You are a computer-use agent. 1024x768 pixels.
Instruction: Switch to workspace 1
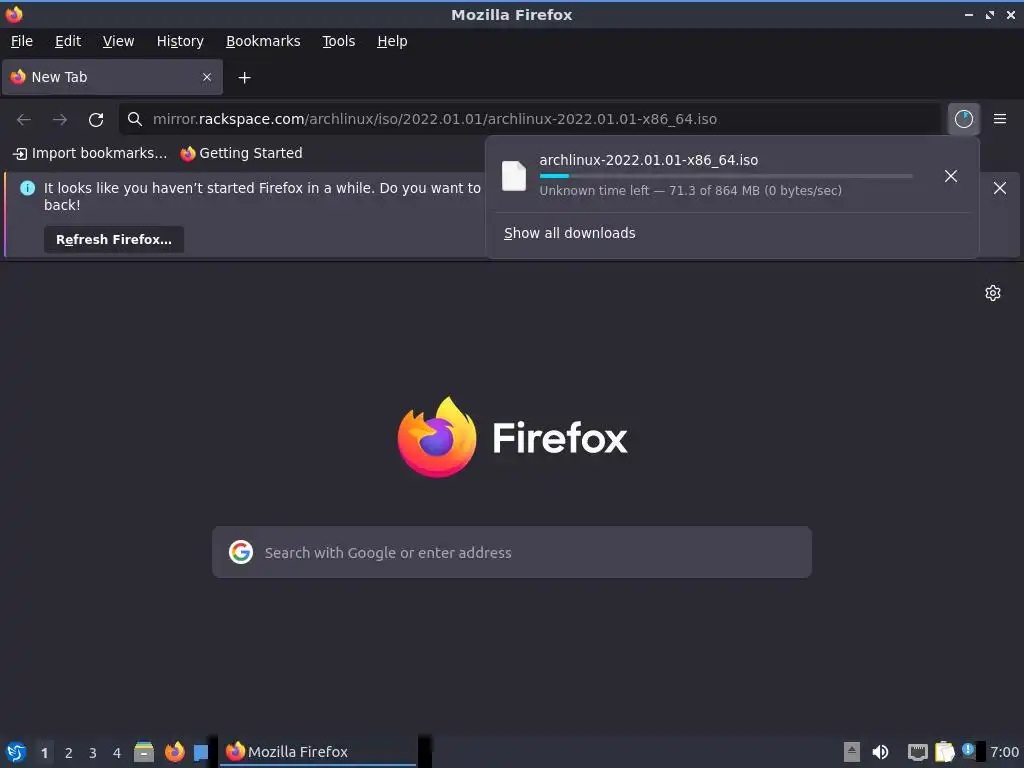pyautogui.click(x=44, y=752)
